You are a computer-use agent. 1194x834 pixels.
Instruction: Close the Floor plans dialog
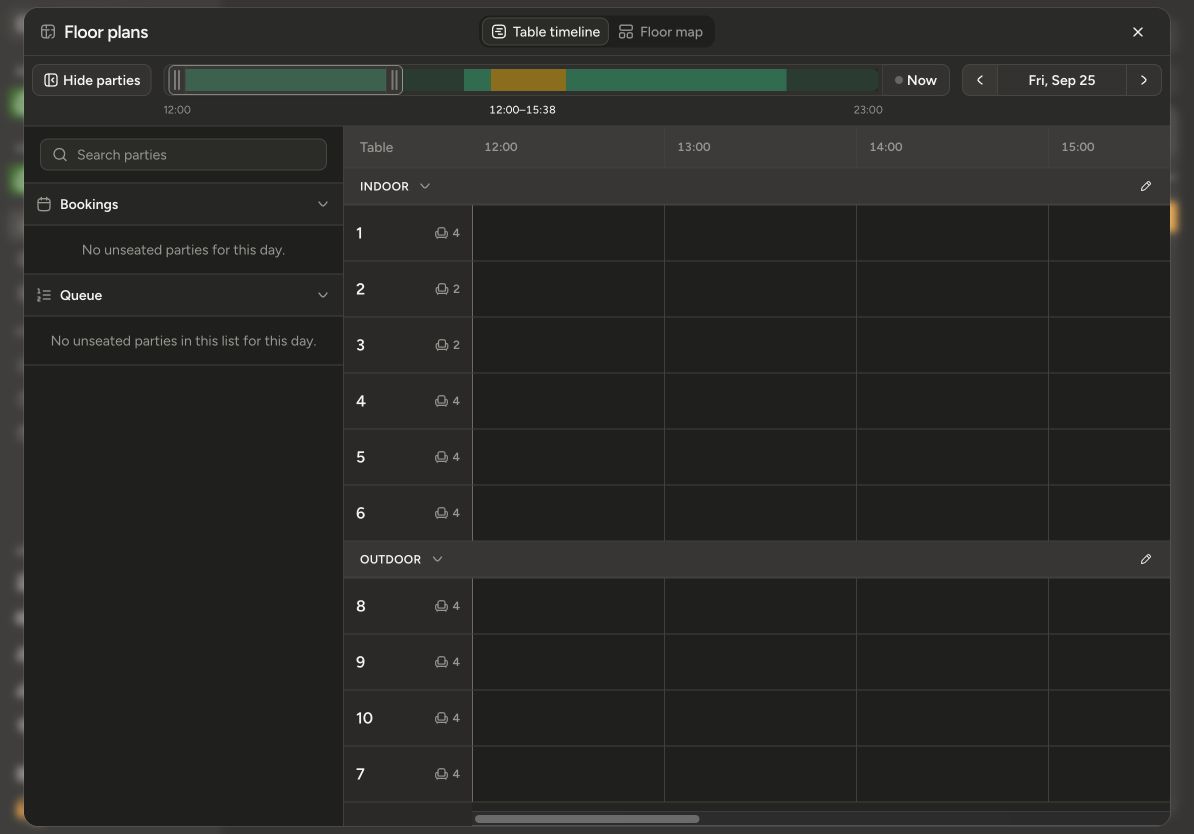[1138, 32]
